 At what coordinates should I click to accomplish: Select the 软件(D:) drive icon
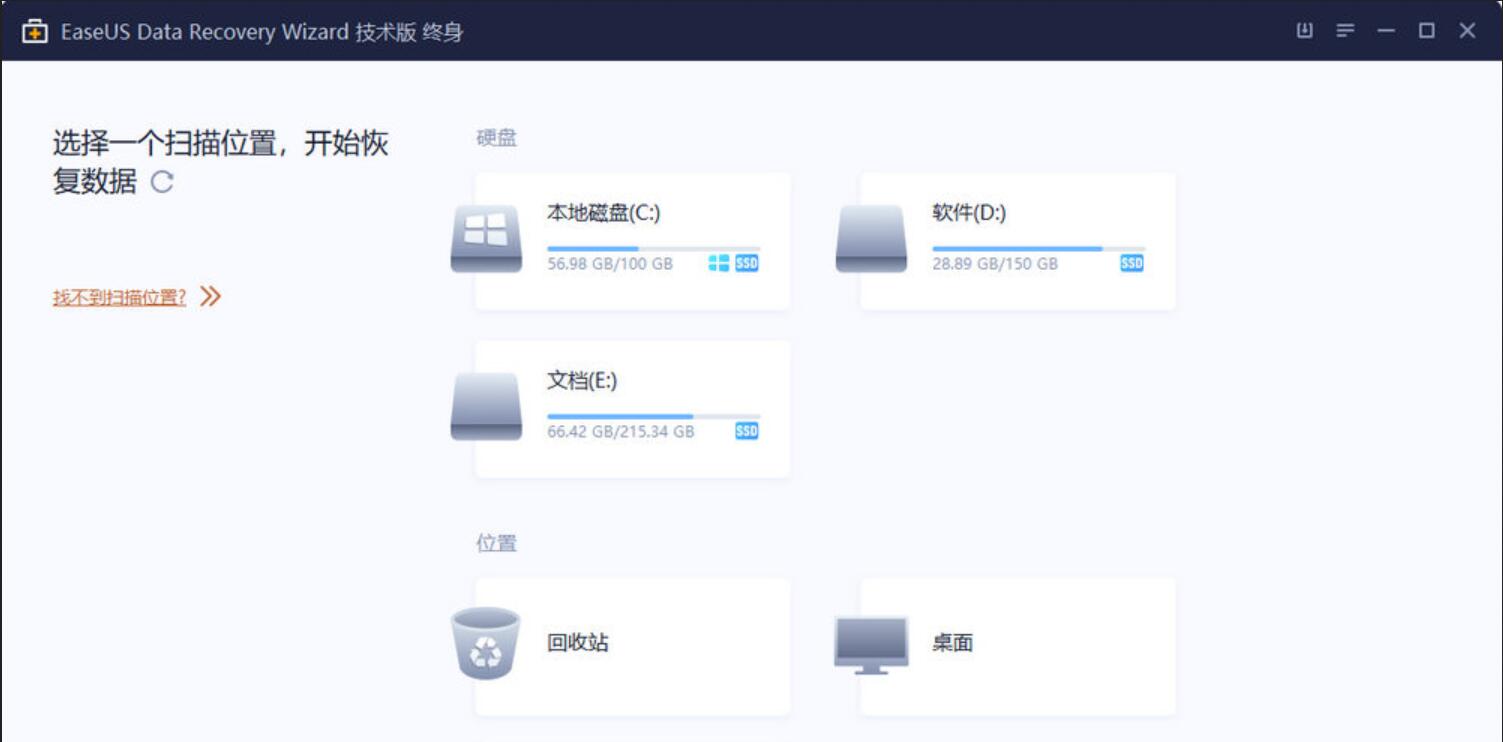871,238
